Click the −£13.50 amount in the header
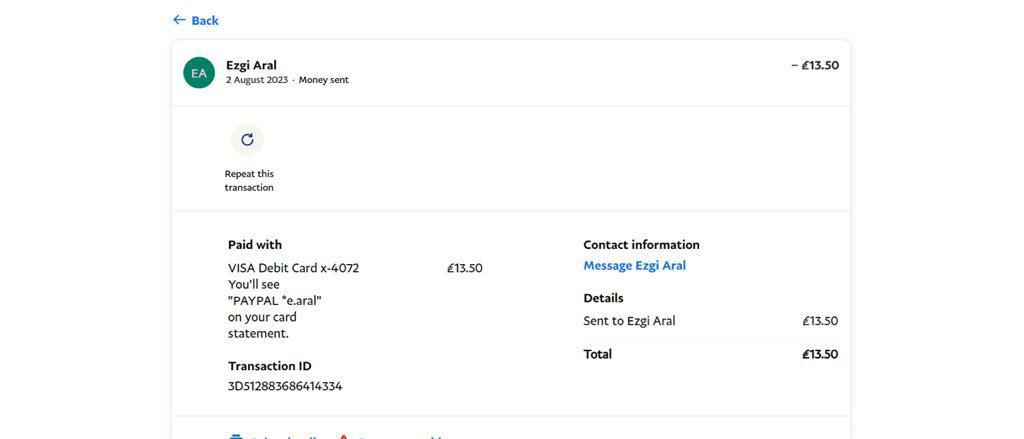This screenshot has width=1024, height=439. (x=815, y=66)
